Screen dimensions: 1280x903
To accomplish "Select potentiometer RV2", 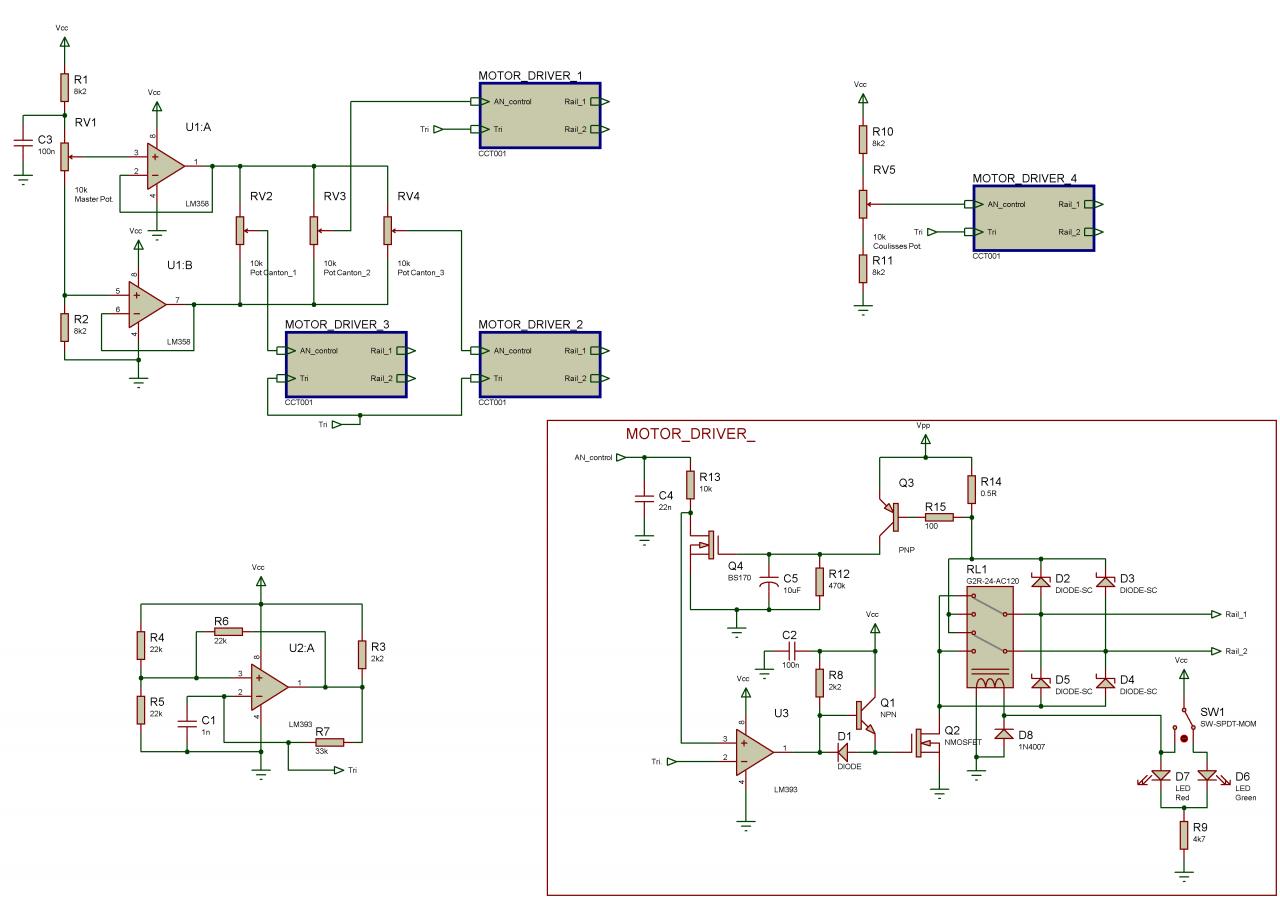I will pos(240,231).
